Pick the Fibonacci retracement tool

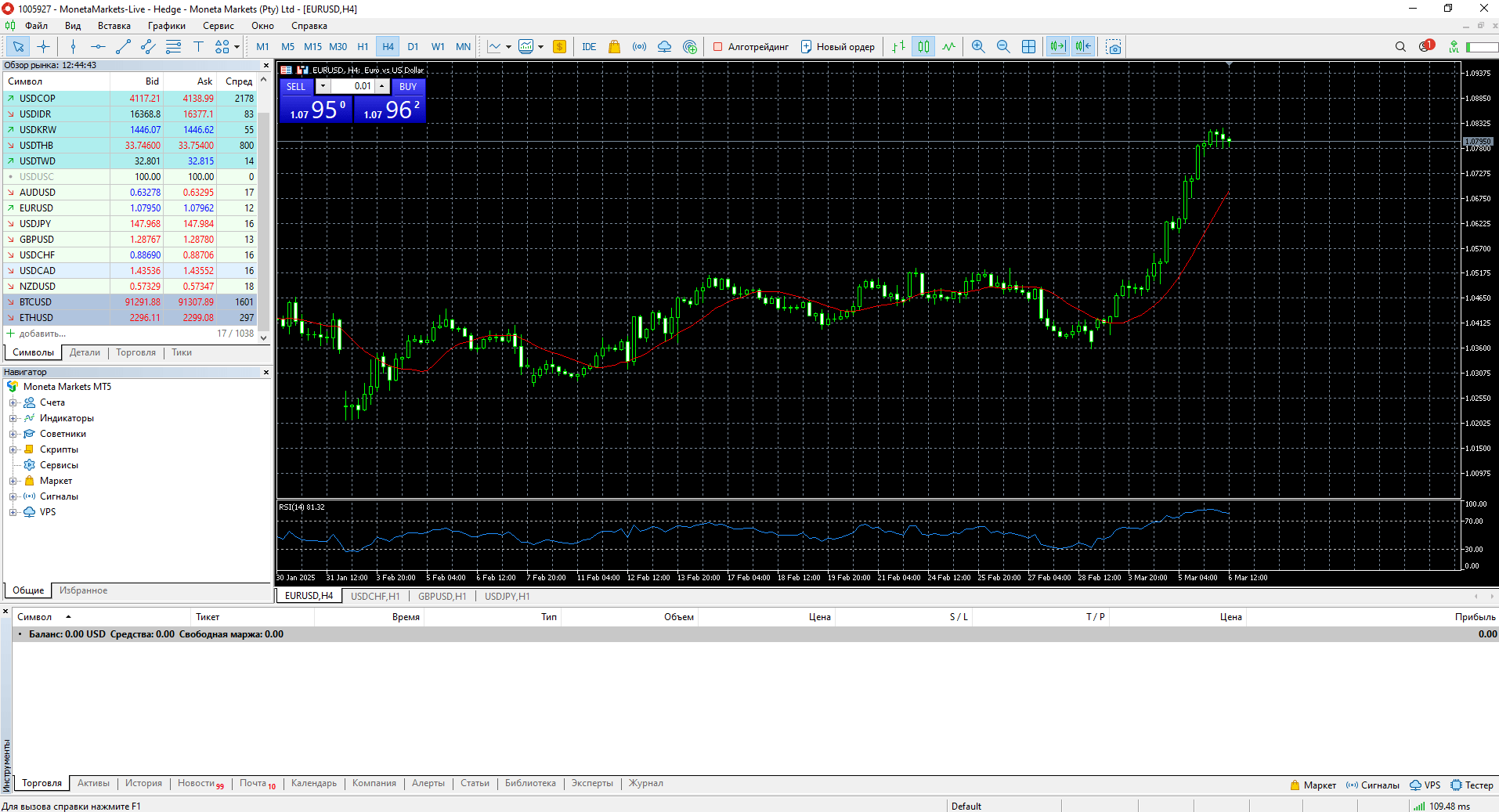point(173,47)
